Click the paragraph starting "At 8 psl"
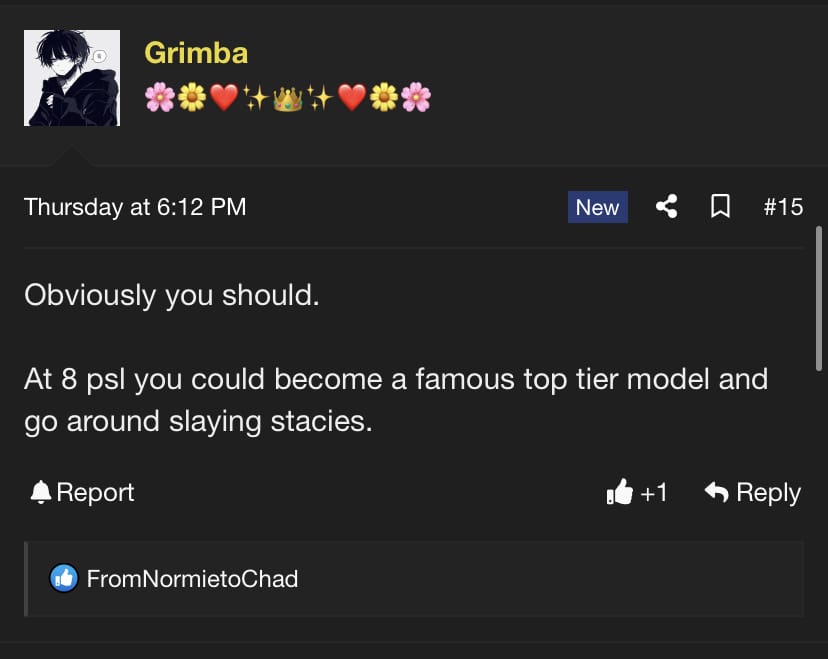This screenshot has height=659, width=828. (x=395, y=400)
